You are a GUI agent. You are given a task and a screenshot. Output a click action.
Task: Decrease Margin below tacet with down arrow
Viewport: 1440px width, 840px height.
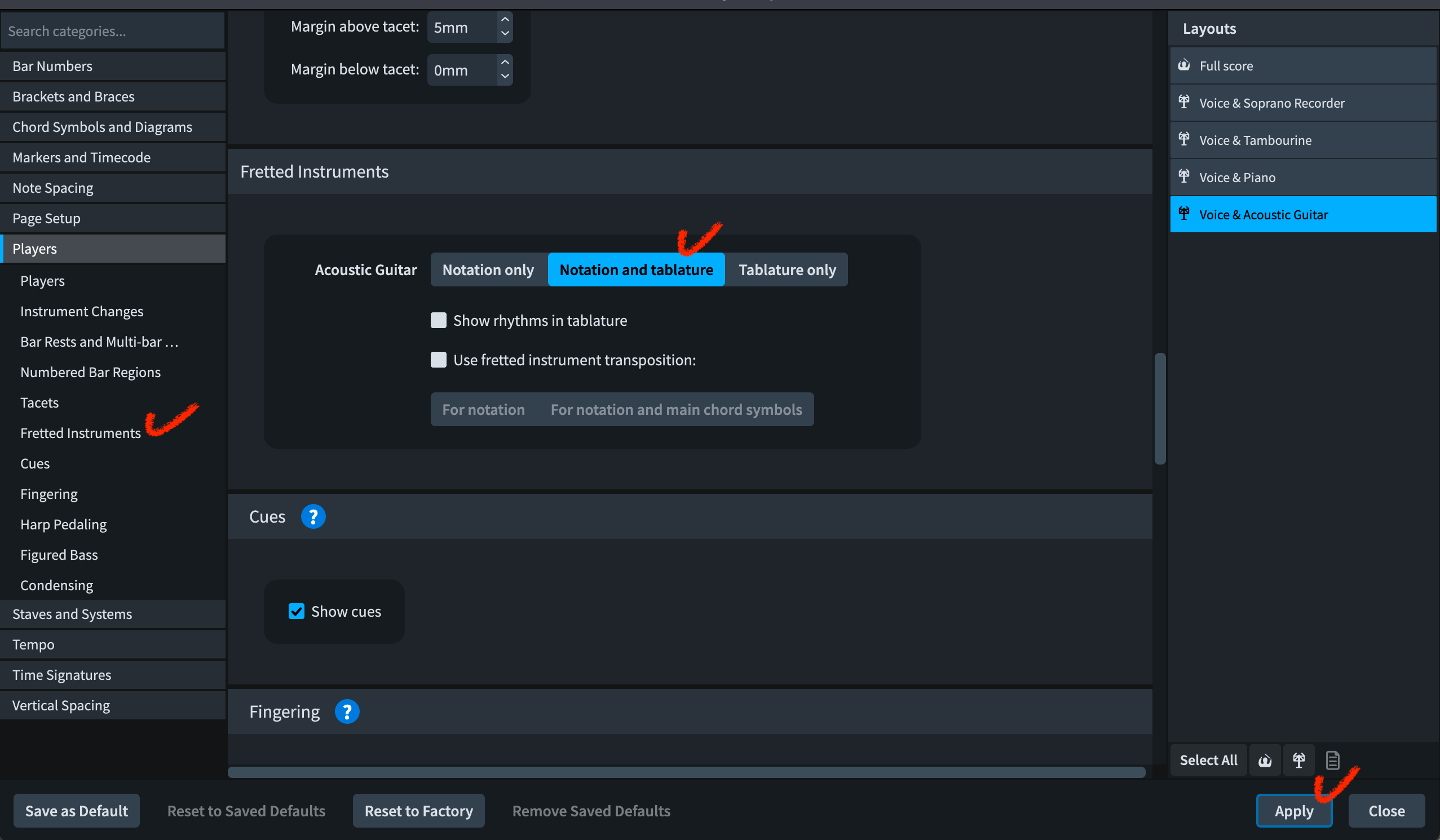click(x=505, y=76)
